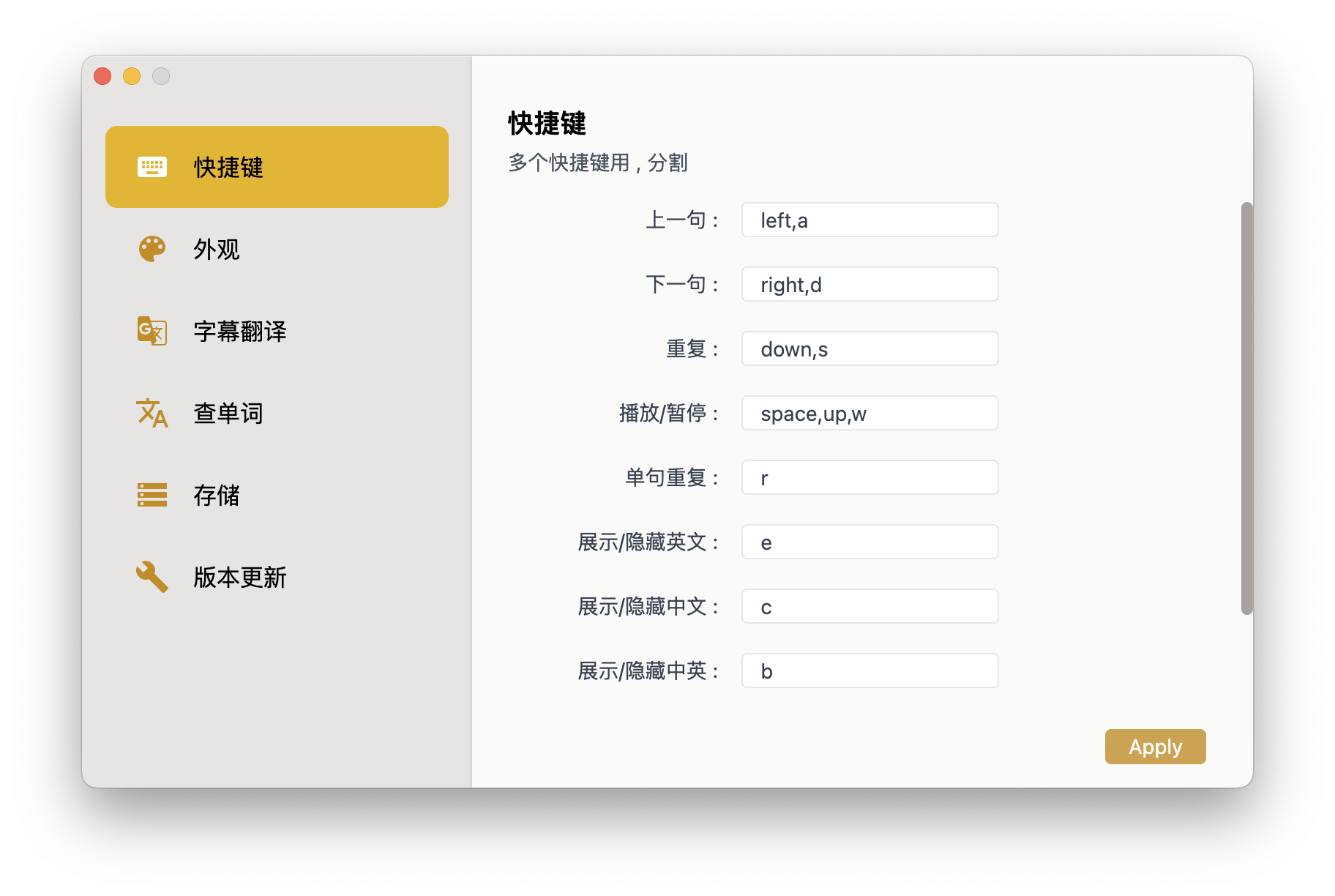This screenshot has height=896, width=1335.
Task: Click the 下一句 field containing right,d
Action: click(x=870, y=285)
